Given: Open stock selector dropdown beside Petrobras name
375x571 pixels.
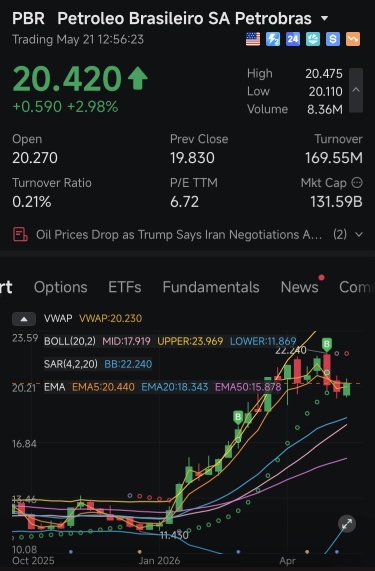Looking at the screenshot, I should coord(324,18).
